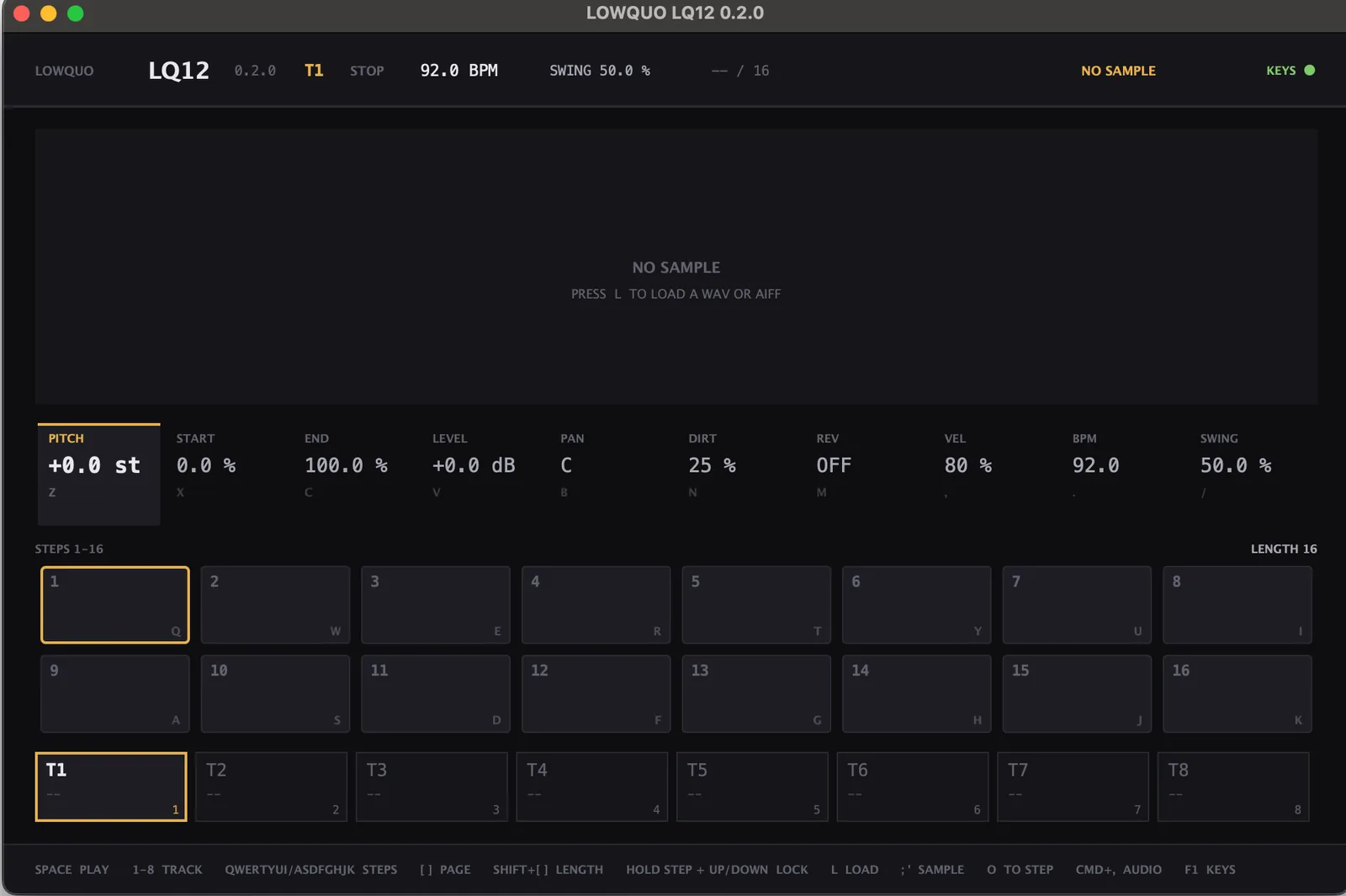Click the LQ12 logo title
The image size is (1346, 896).
[x=178, y=71]
